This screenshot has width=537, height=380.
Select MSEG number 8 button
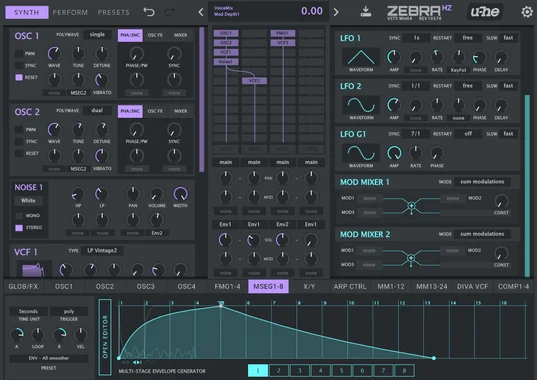[404, 370]
